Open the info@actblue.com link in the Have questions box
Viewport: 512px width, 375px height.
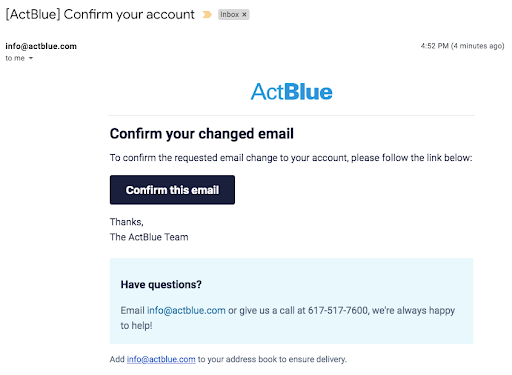coord(186,310)
